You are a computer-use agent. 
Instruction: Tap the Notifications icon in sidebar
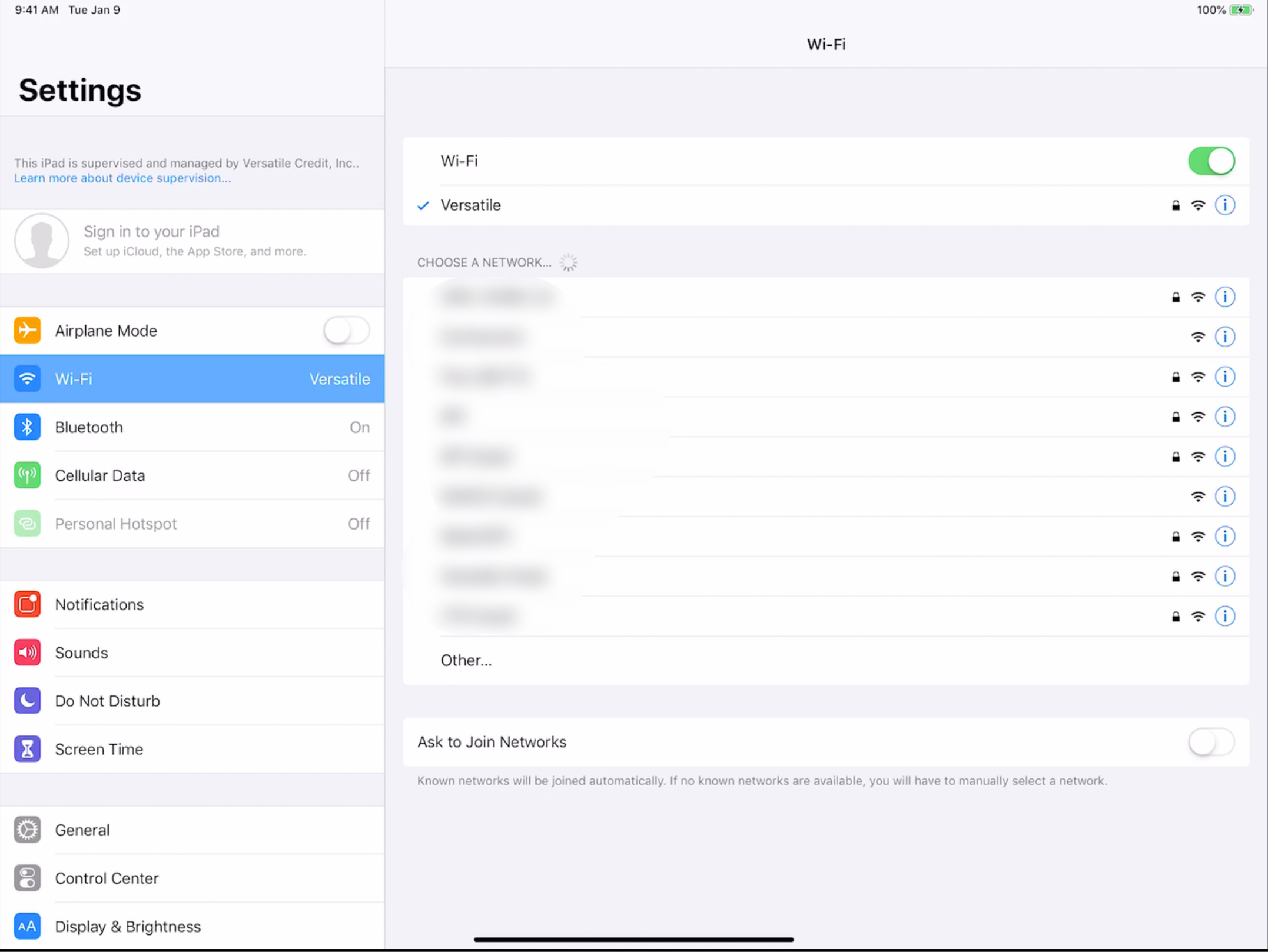27,604
